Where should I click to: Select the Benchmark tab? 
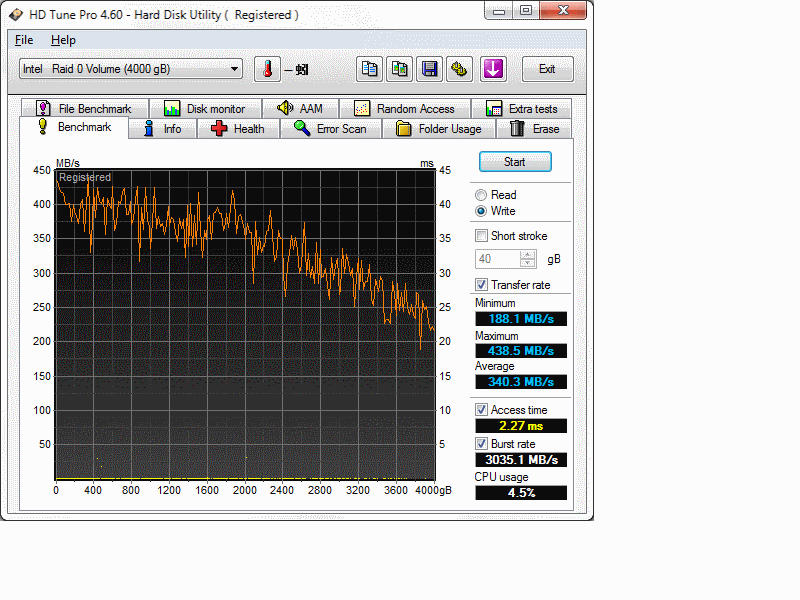click(x=74, y=127)
